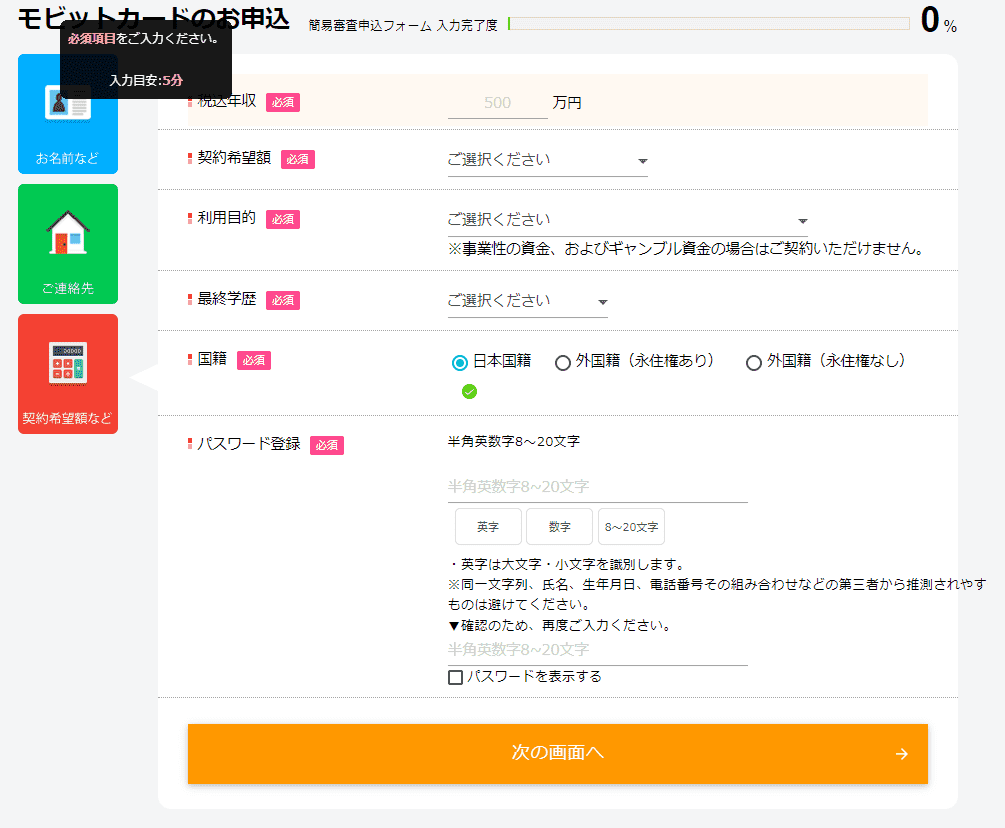The height and width of the screenshot is (828, 1005).
Task: Click the 必須 badge next to パスワード登録
Action: tap(327, 445)
